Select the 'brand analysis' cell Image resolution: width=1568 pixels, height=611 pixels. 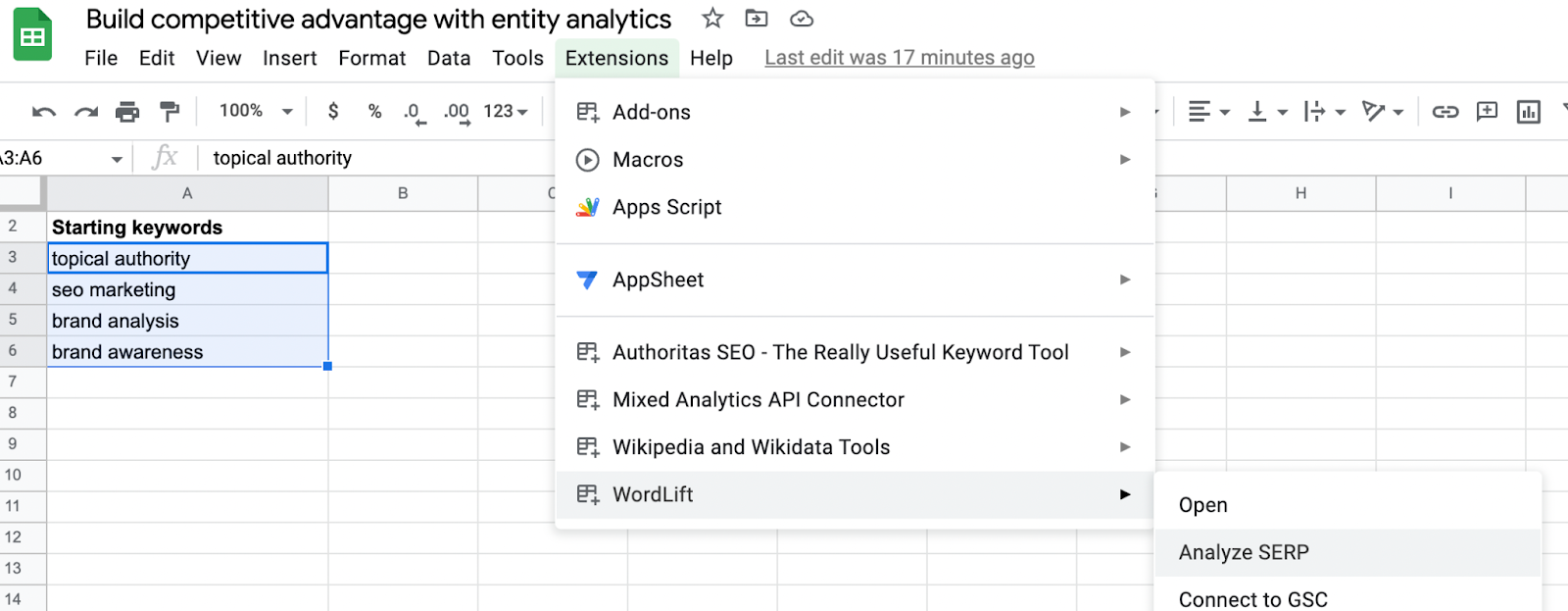click(x=186, y=321)
